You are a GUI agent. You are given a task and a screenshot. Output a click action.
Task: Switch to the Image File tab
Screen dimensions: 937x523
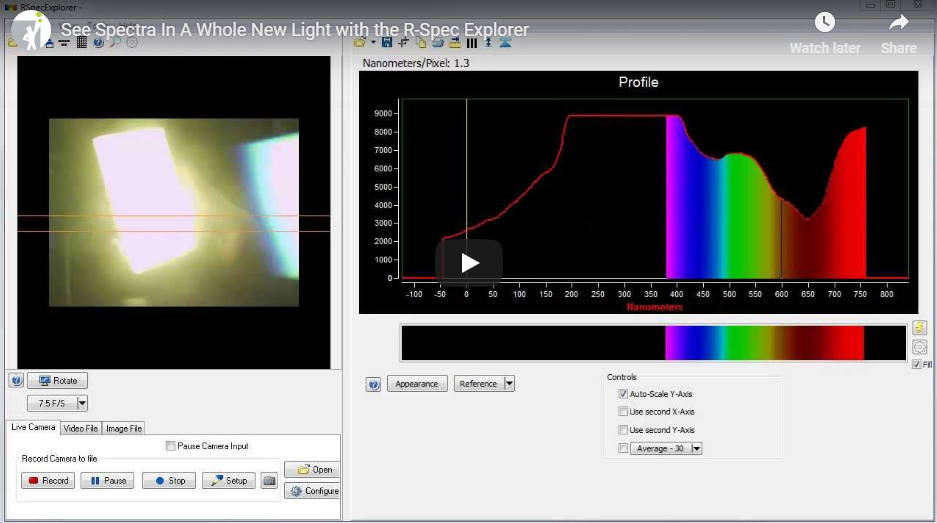(x=124, y=428)
